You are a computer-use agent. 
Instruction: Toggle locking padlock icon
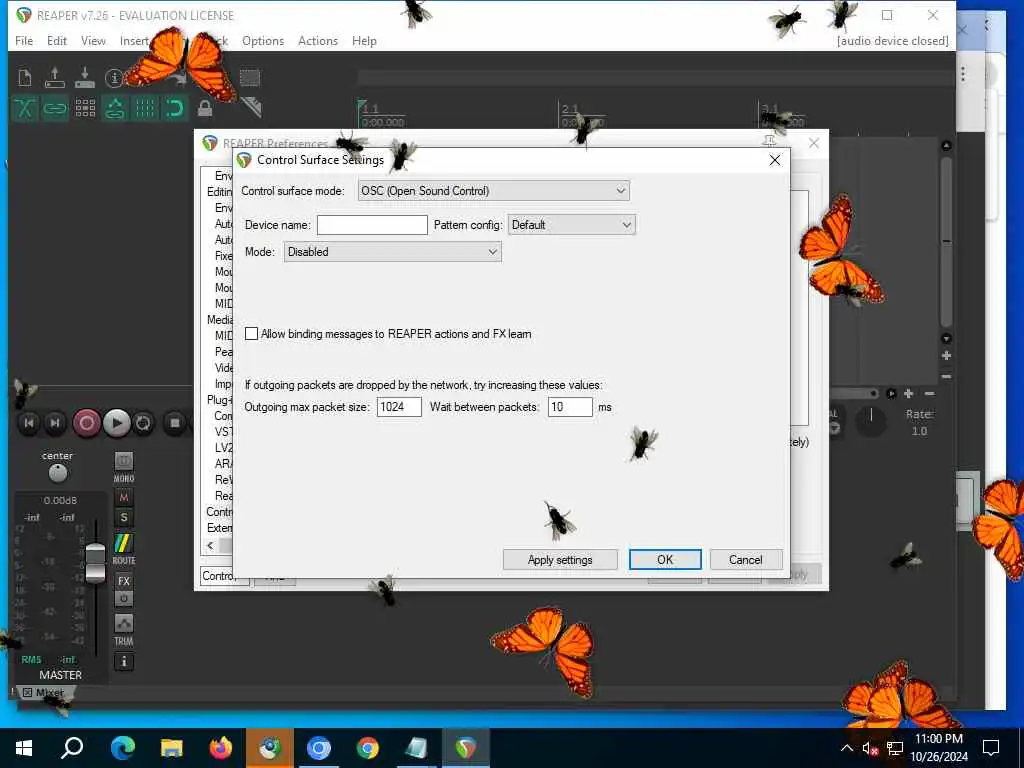pyautogui.click(x=205, y=108)
